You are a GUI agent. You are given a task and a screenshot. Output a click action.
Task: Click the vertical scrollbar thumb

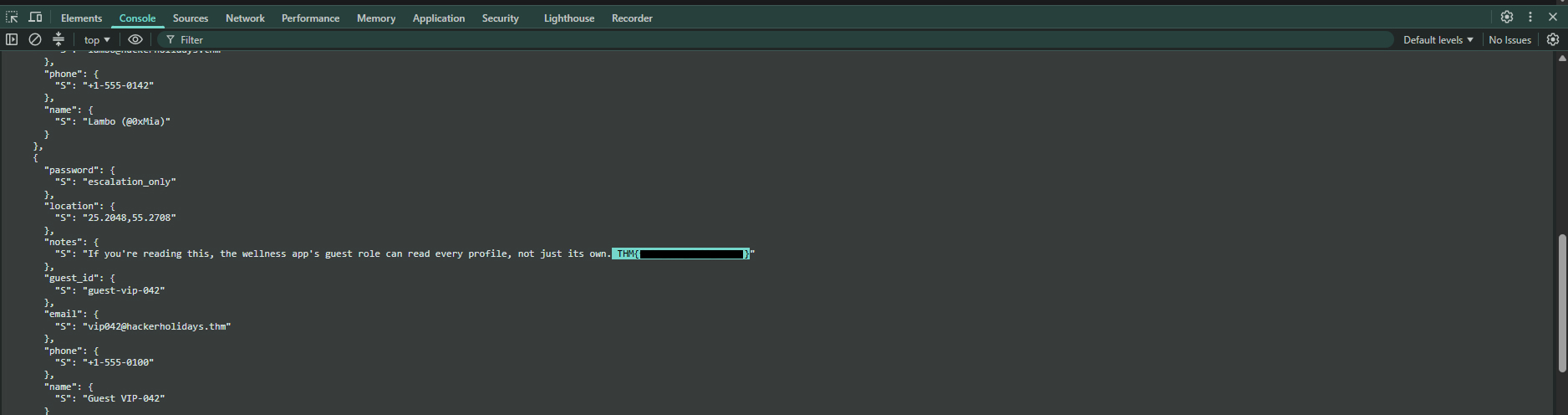pos(1561,303)
